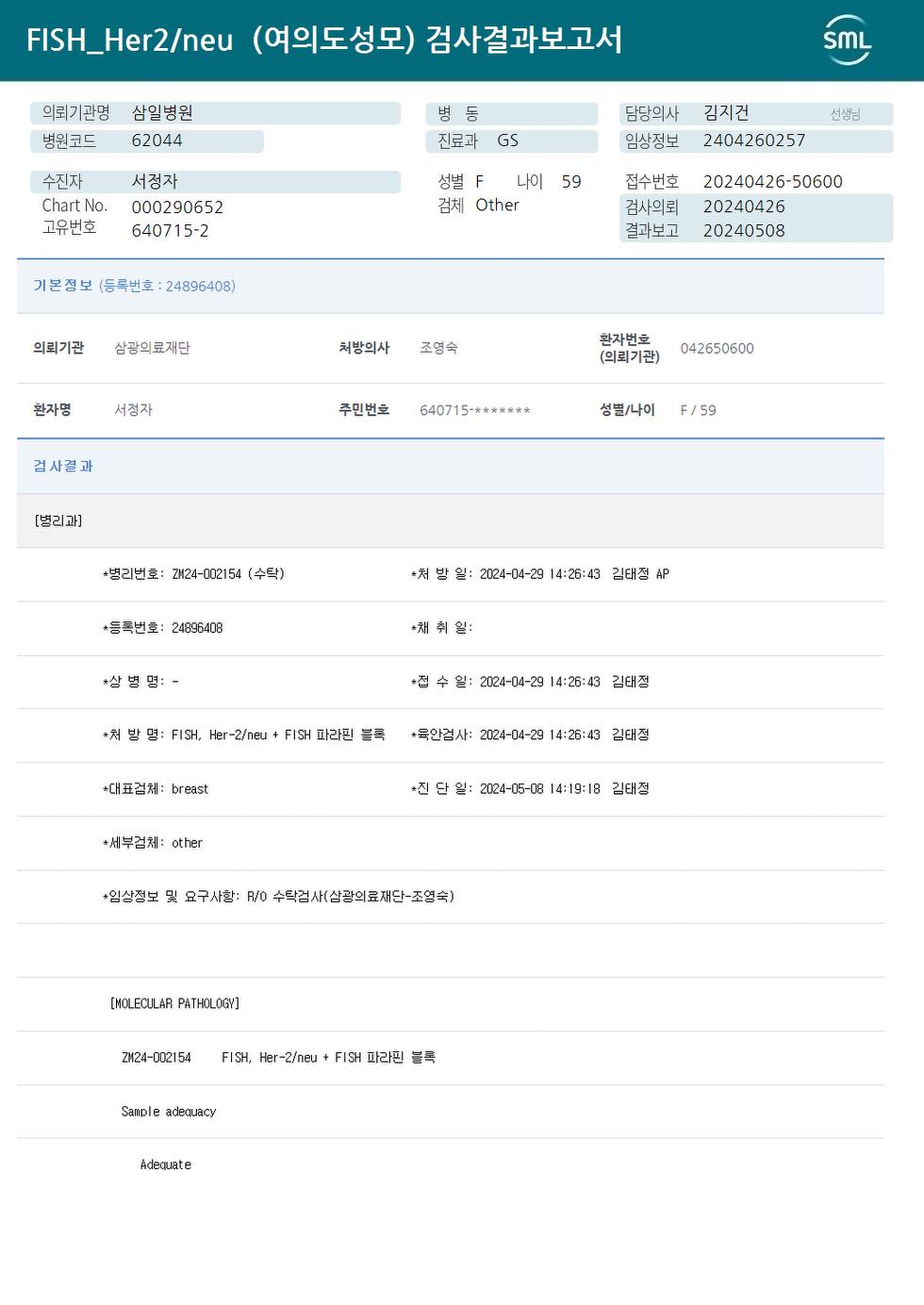
Task: Click the 접수번호 20240426-50600
Action: coord(772,182)
